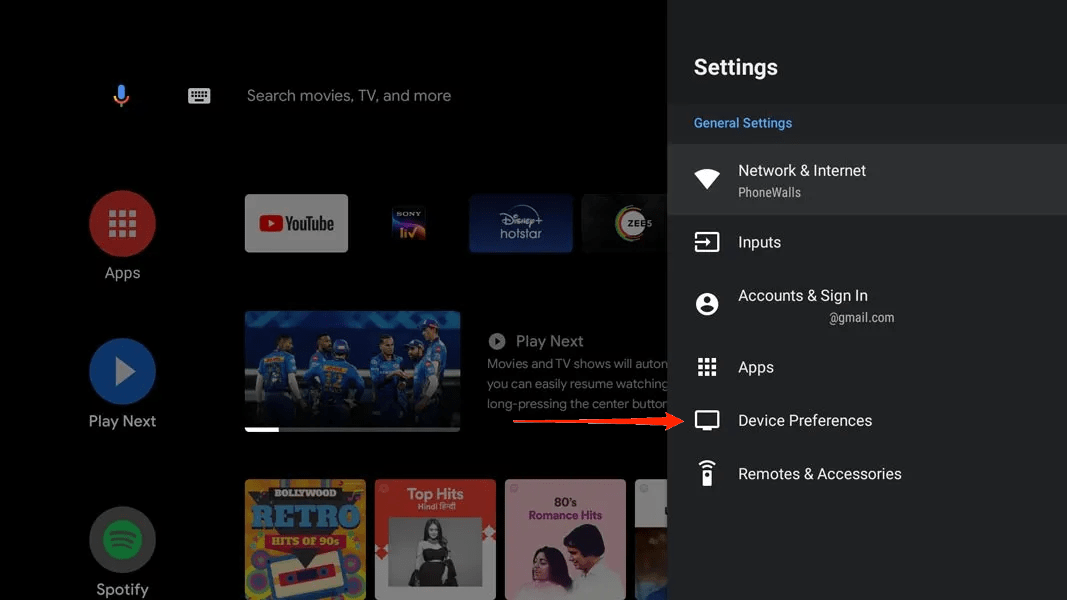Click the Settings panel title

(x=736, y=67)
